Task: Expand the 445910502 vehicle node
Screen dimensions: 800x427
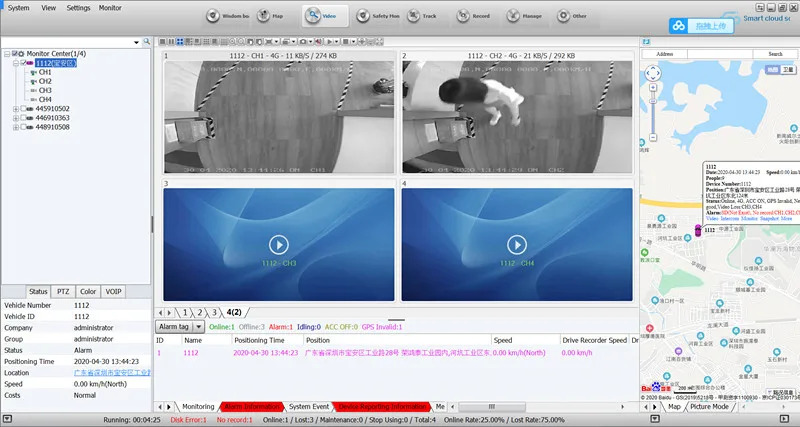Action: coord(16,109)
